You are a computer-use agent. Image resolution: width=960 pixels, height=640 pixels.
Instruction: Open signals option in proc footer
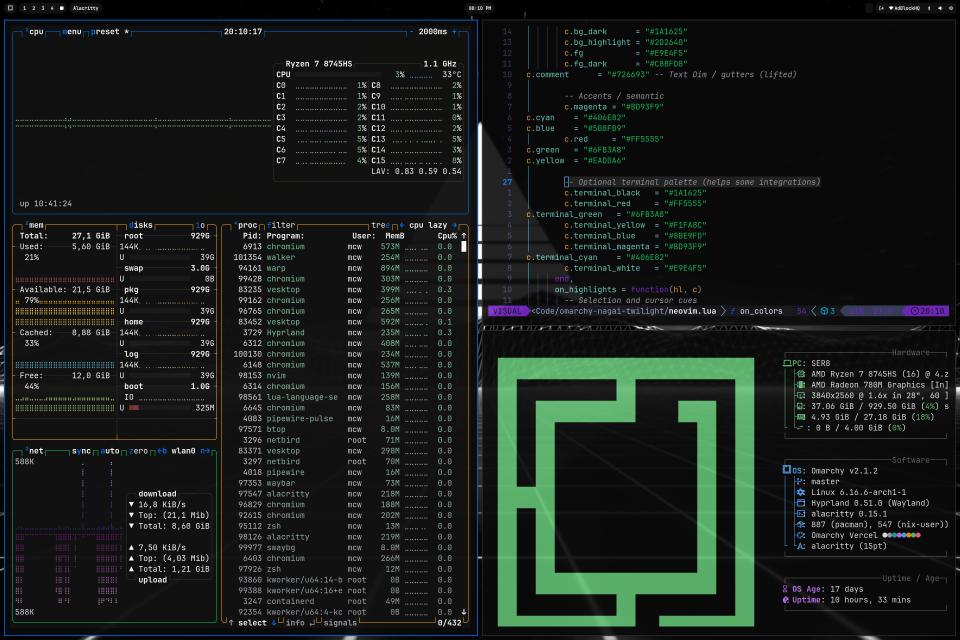(x=340, y=623)
